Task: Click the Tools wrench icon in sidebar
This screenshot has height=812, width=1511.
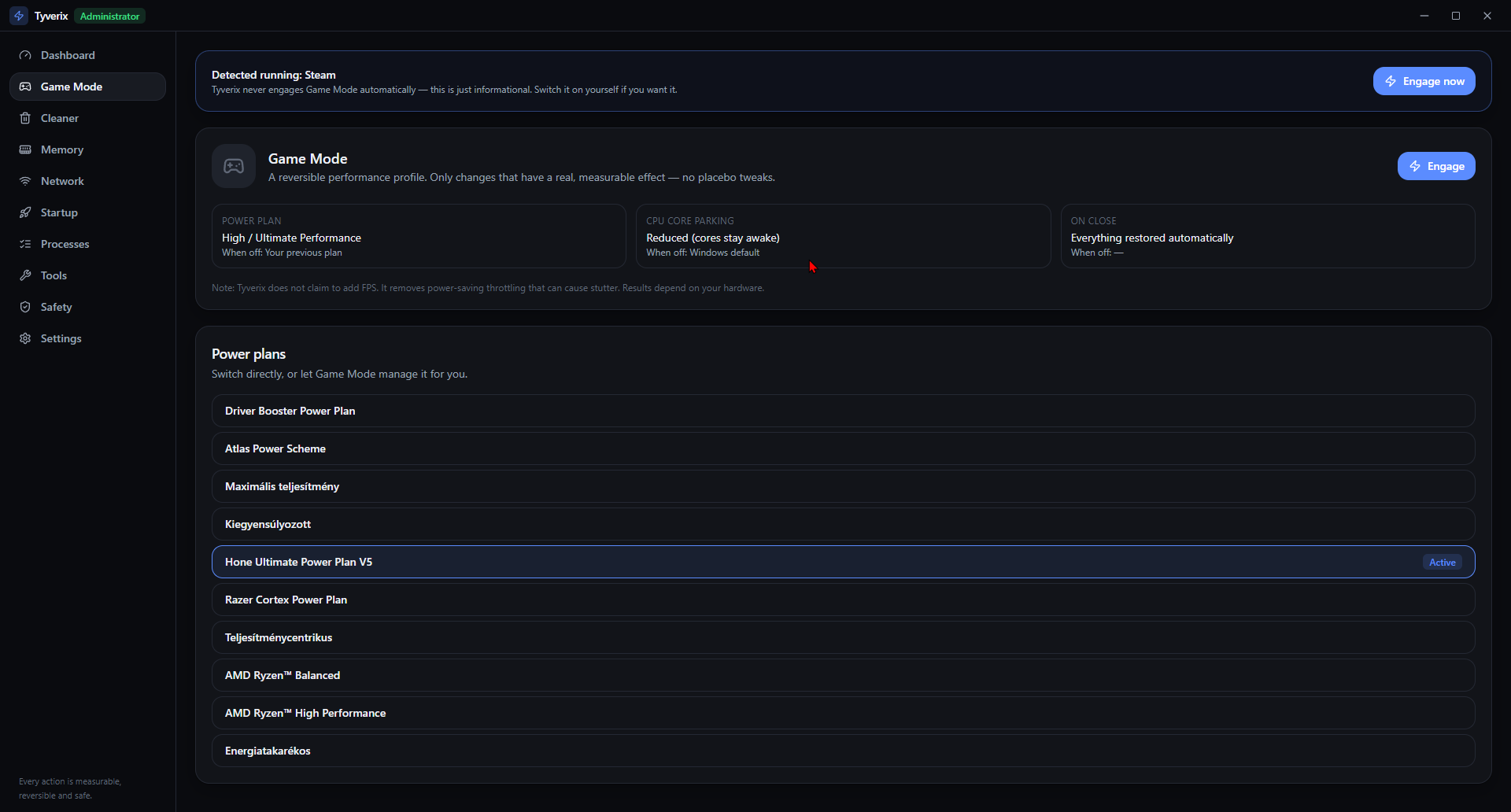Action: tap(25, 275)
